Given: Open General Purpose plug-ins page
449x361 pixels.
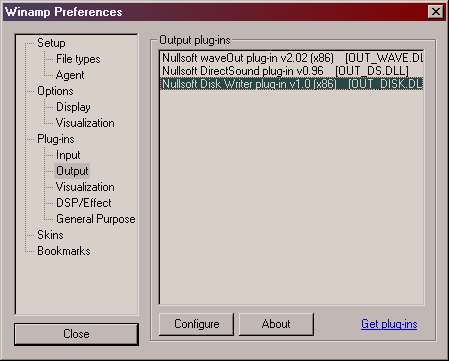Looking at the screenshot, I should [x=96, y=219].
